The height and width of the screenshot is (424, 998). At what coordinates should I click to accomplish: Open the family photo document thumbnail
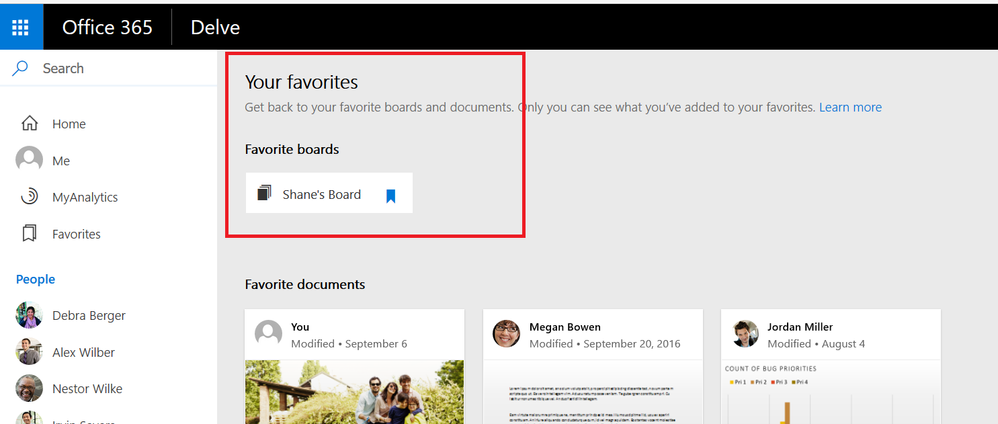click(355, 392)
